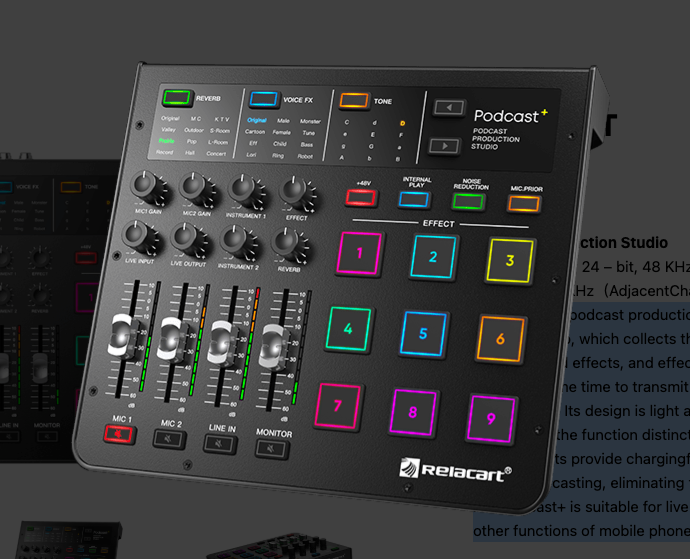Screen dimensions: 690x559
Task: Mute the MONITOR channel on the foreground mixer
Action: 272,449
